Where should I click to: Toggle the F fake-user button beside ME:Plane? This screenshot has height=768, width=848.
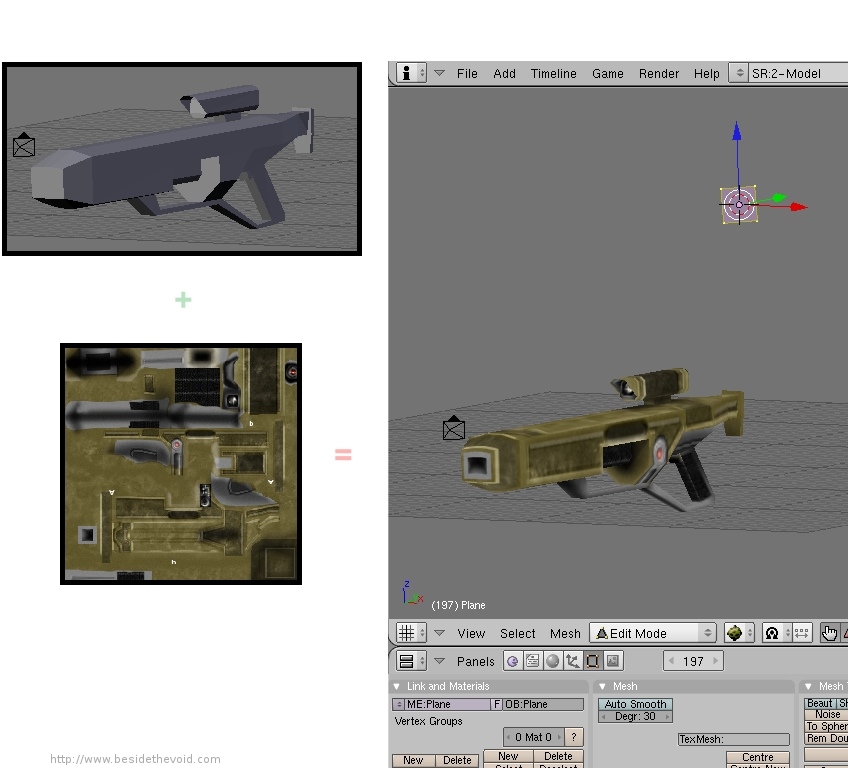click(496, 704)
